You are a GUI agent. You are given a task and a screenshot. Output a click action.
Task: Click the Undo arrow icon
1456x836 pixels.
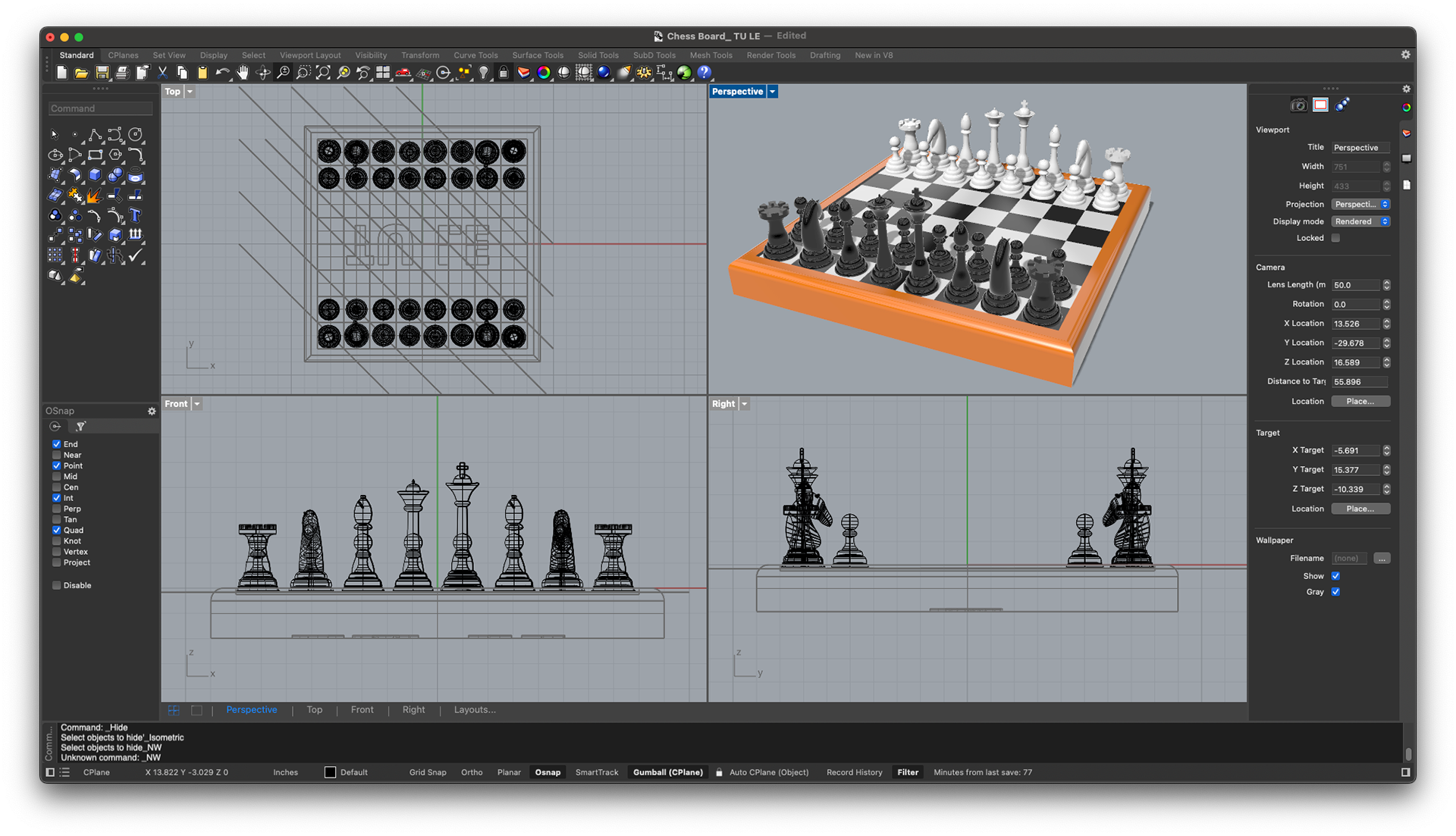click(x=222, y=73)
